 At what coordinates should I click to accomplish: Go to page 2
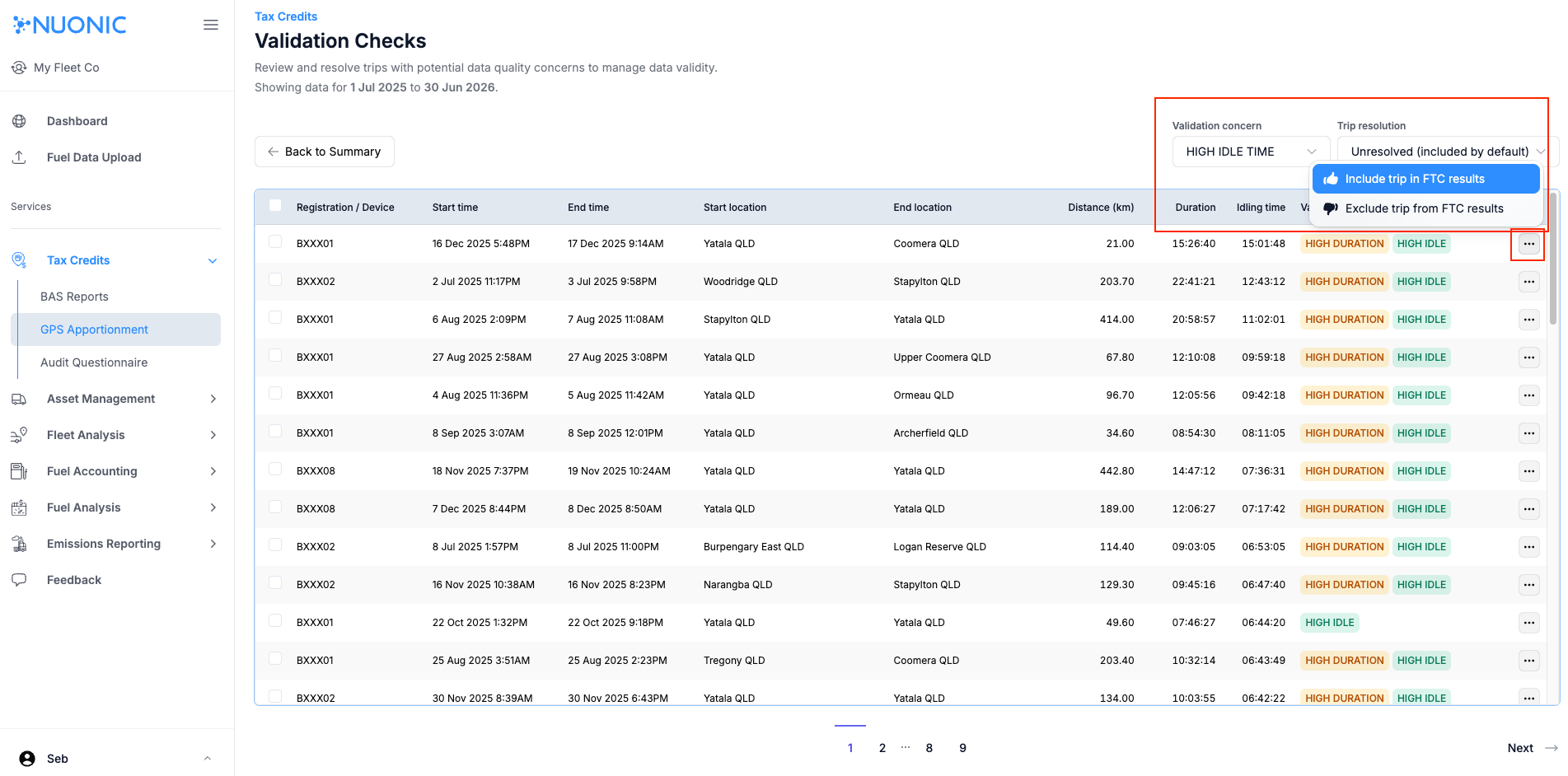pos(882,748)
